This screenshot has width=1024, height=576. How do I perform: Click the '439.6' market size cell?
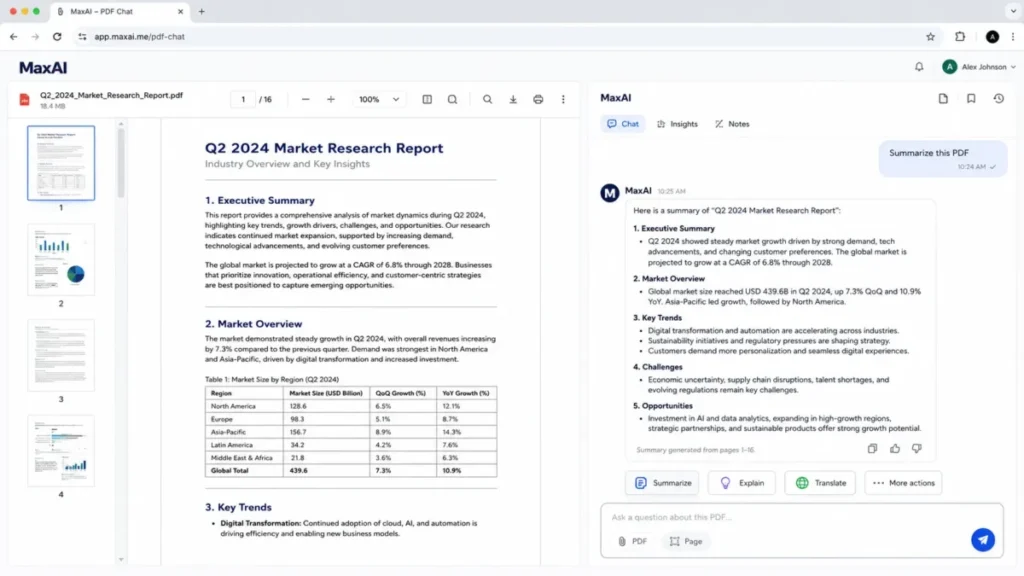click(298, 470)
